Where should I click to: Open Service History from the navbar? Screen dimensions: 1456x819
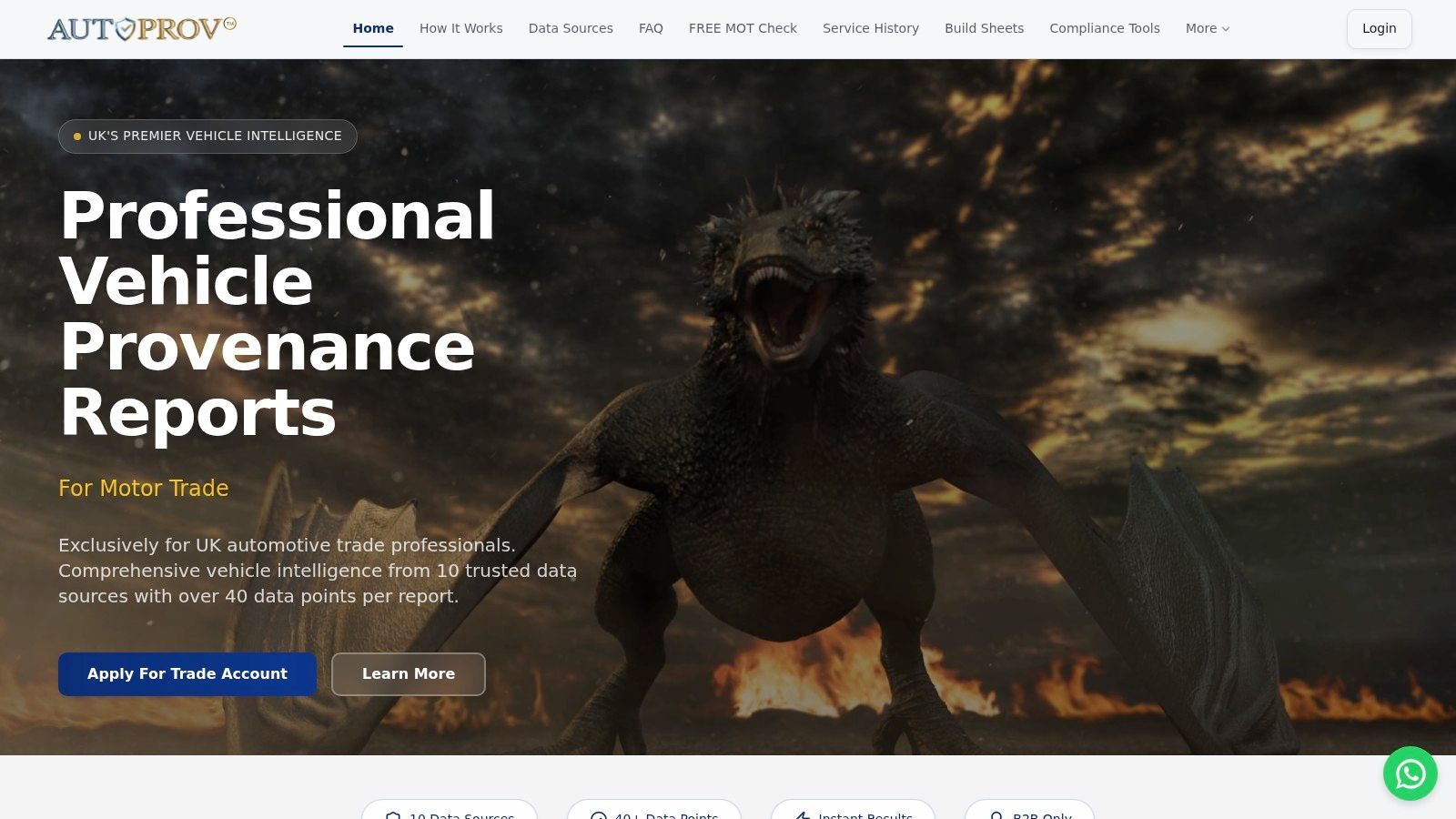click(871, 28)
